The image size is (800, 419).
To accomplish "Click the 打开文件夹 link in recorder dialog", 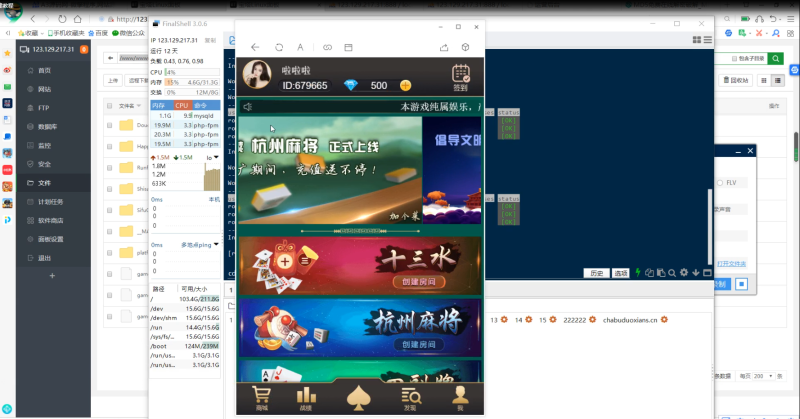I will click(731, 263).
